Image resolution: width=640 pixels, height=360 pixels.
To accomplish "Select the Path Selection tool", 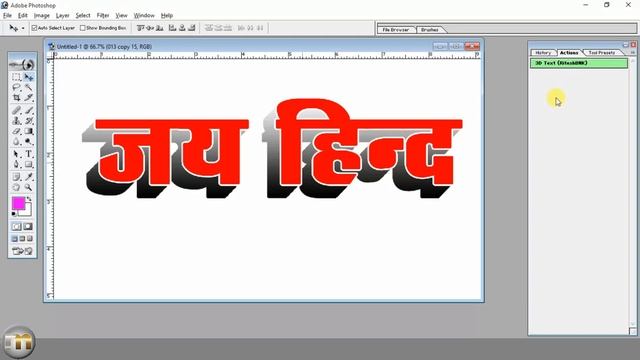I will point(16,154).
